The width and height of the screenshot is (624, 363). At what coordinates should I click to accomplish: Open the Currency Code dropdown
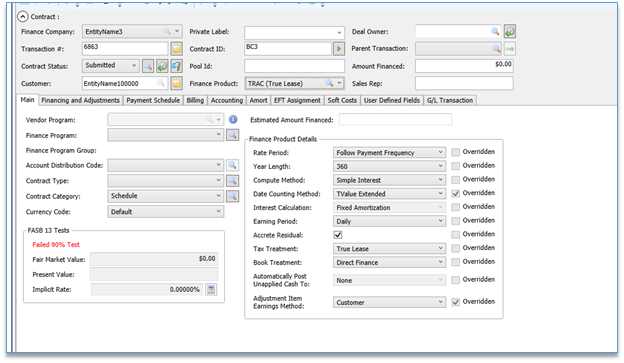218,211
